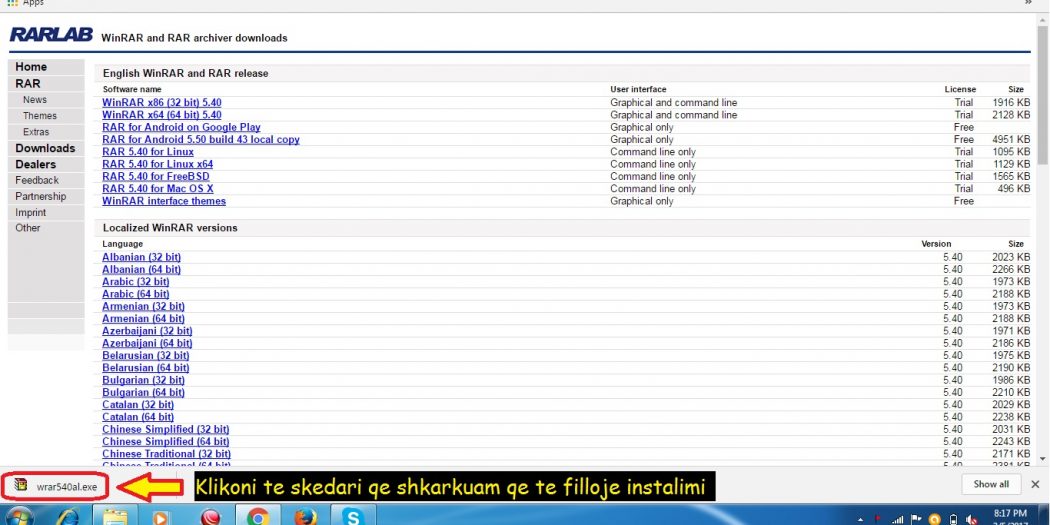
Task: Open the RAR sidebar section
Action: 28,84
